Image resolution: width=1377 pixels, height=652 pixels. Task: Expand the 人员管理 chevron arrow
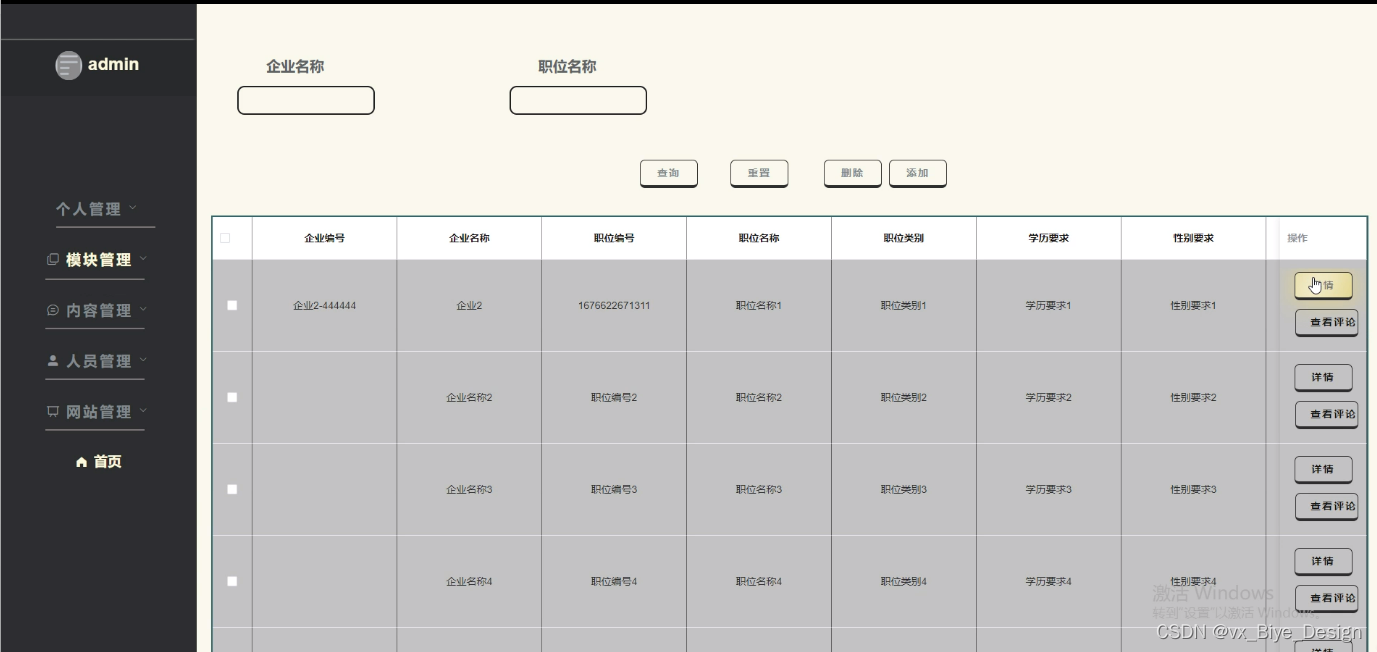click(x=143, y=360)
